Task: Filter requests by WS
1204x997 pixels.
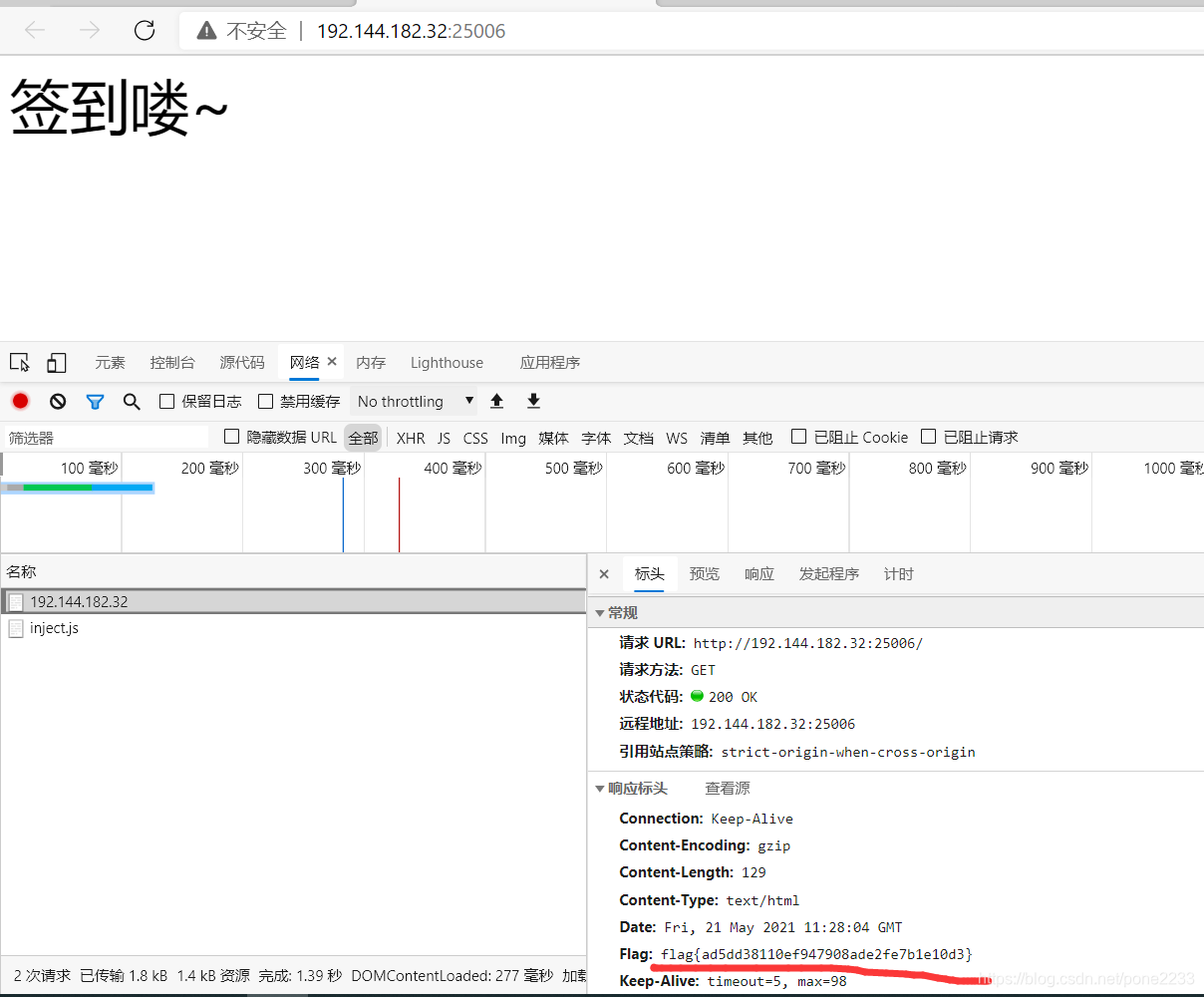Action: coord(677,438)
